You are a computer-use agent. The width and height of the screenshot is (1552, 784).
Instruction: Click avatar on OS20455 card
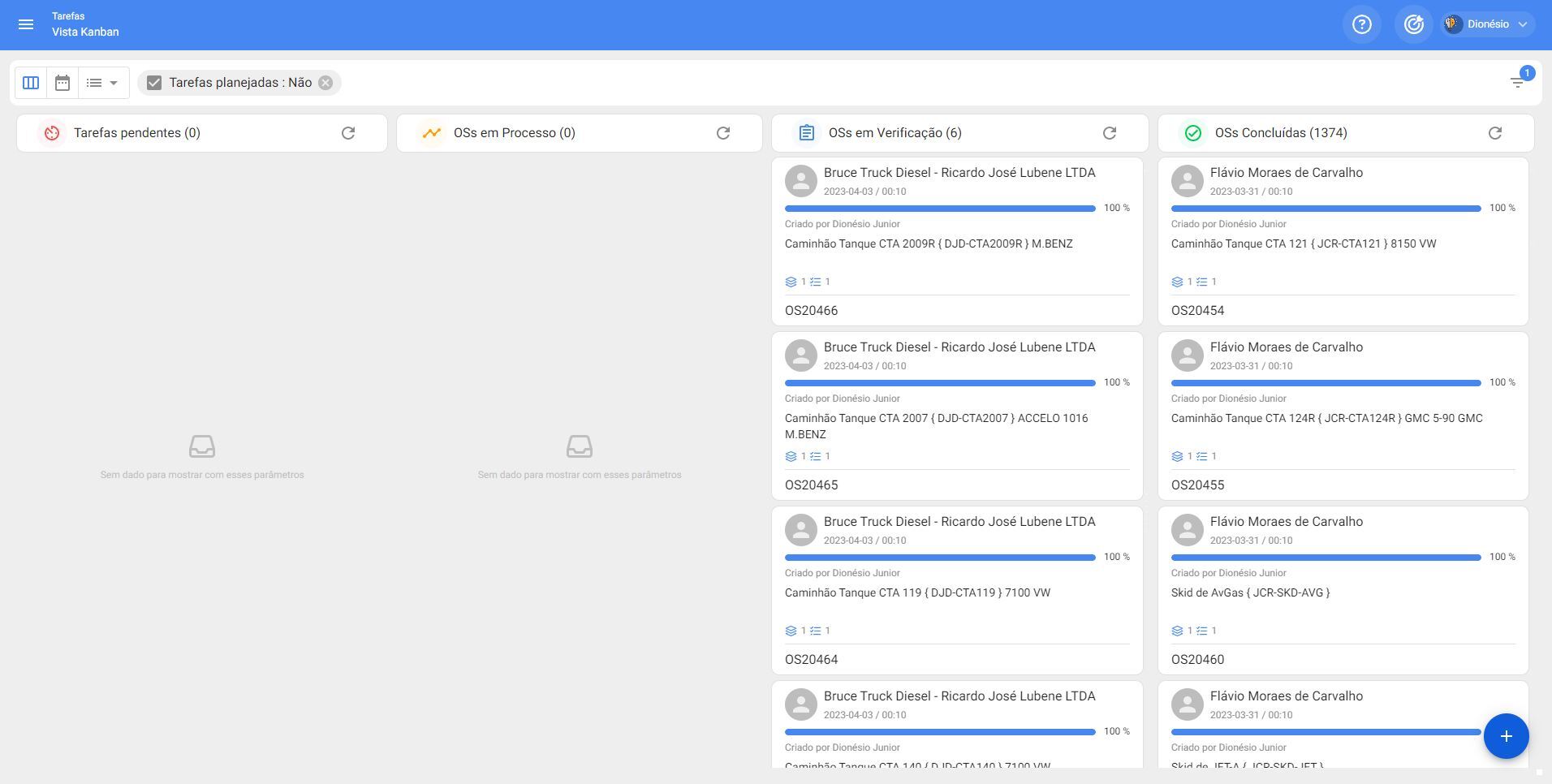(1188, 355)
